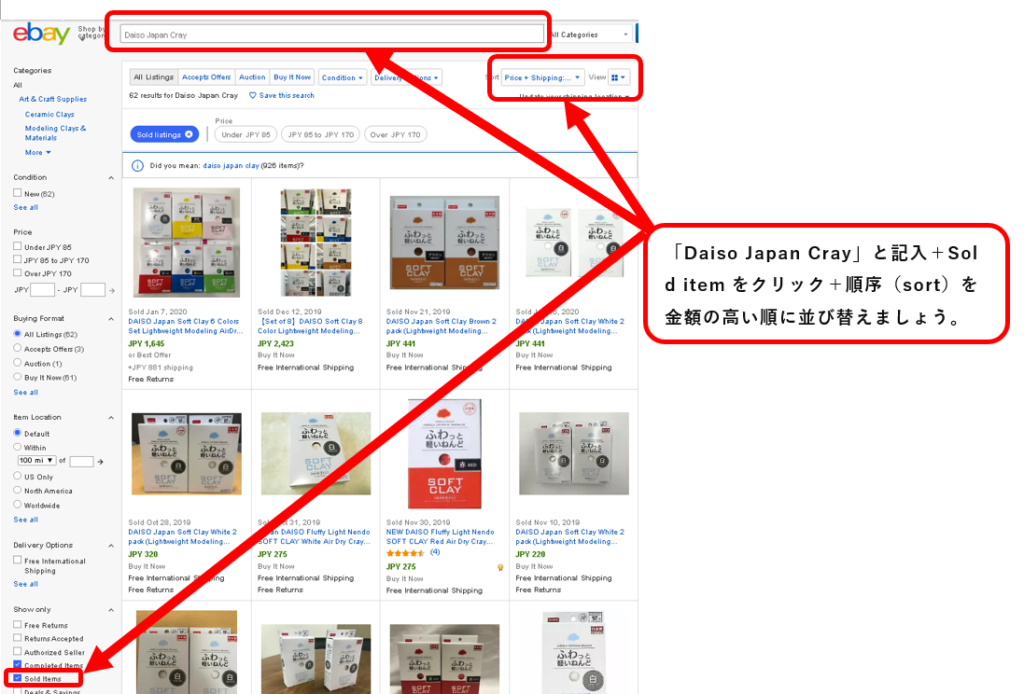Switch to the Auction tab

252,77
